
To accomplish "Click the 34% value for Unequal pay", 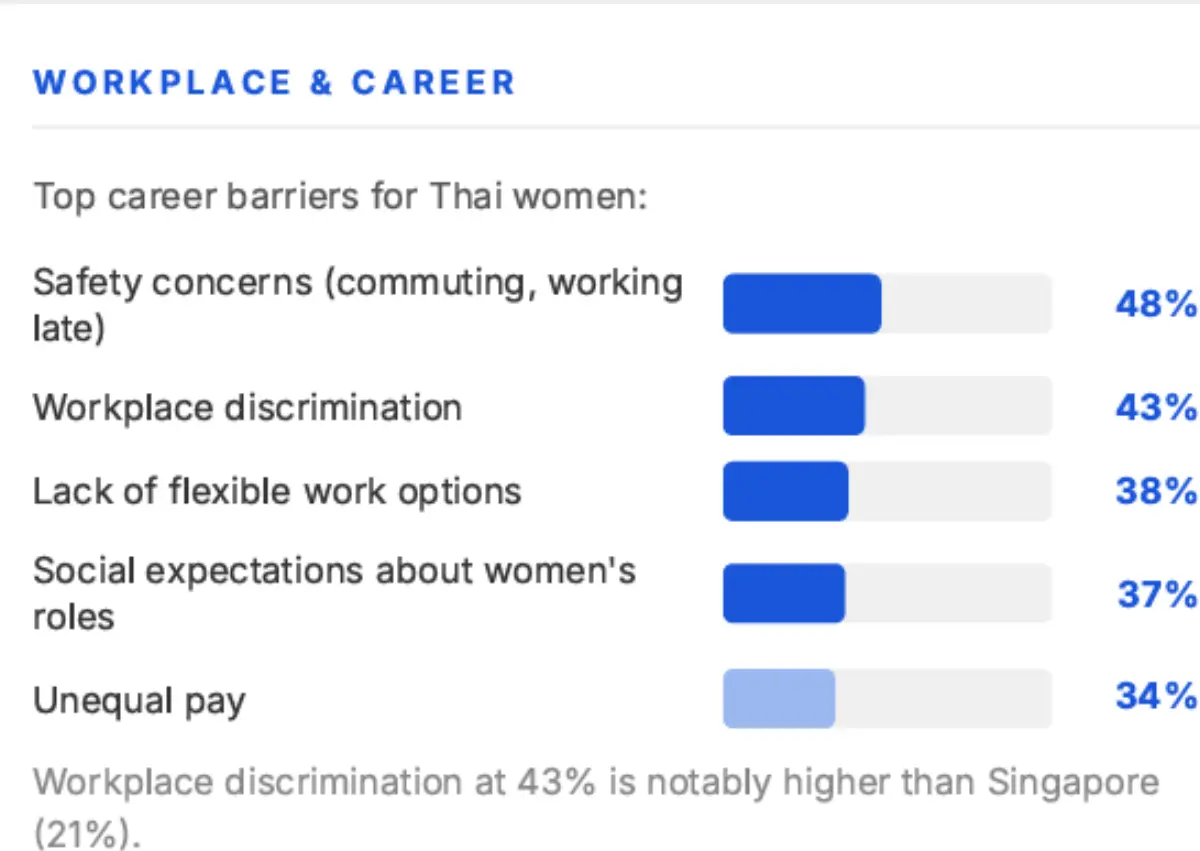I will 1155,696.
